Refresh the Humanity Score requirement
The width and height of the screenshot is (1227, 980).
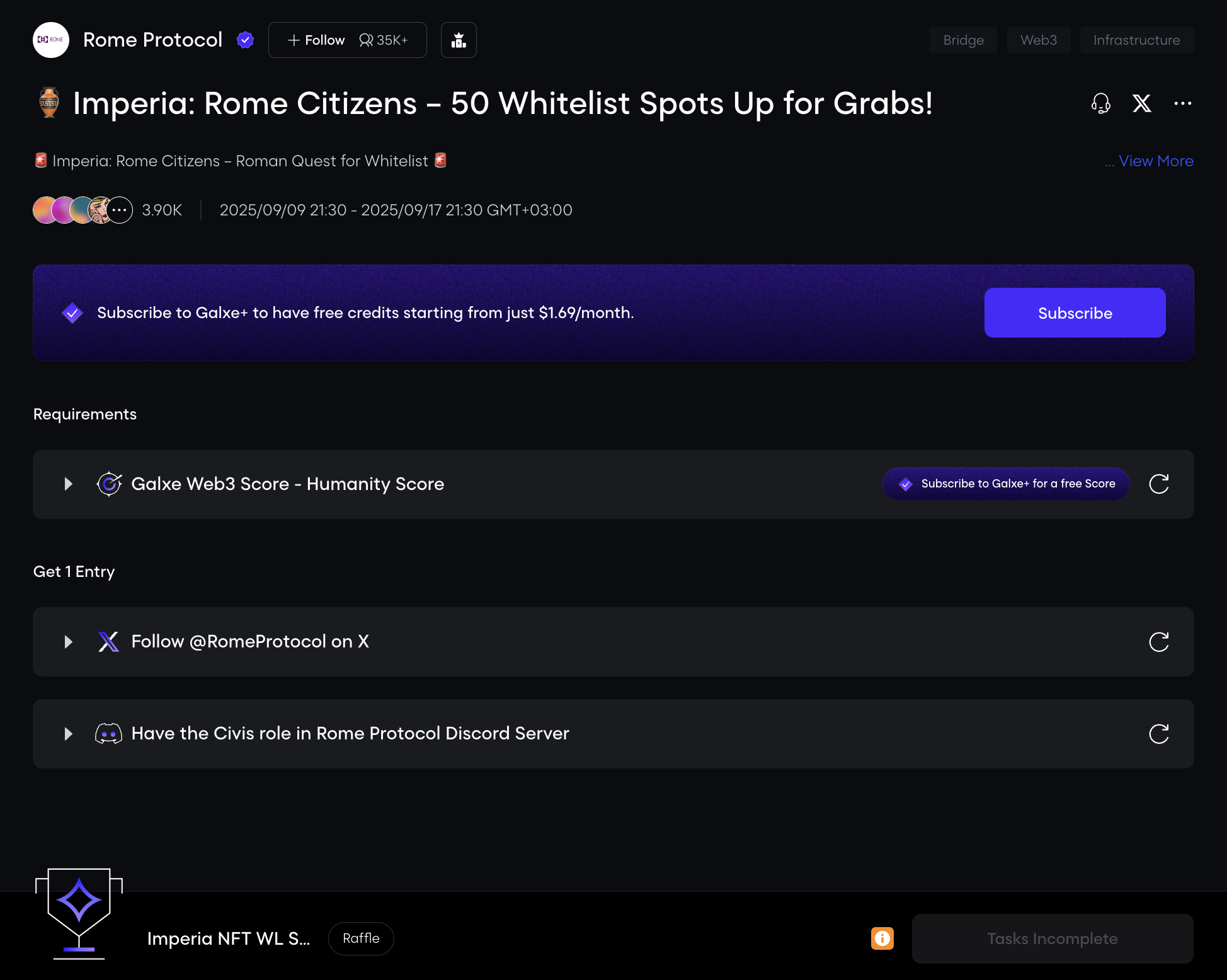[1158, 484]
